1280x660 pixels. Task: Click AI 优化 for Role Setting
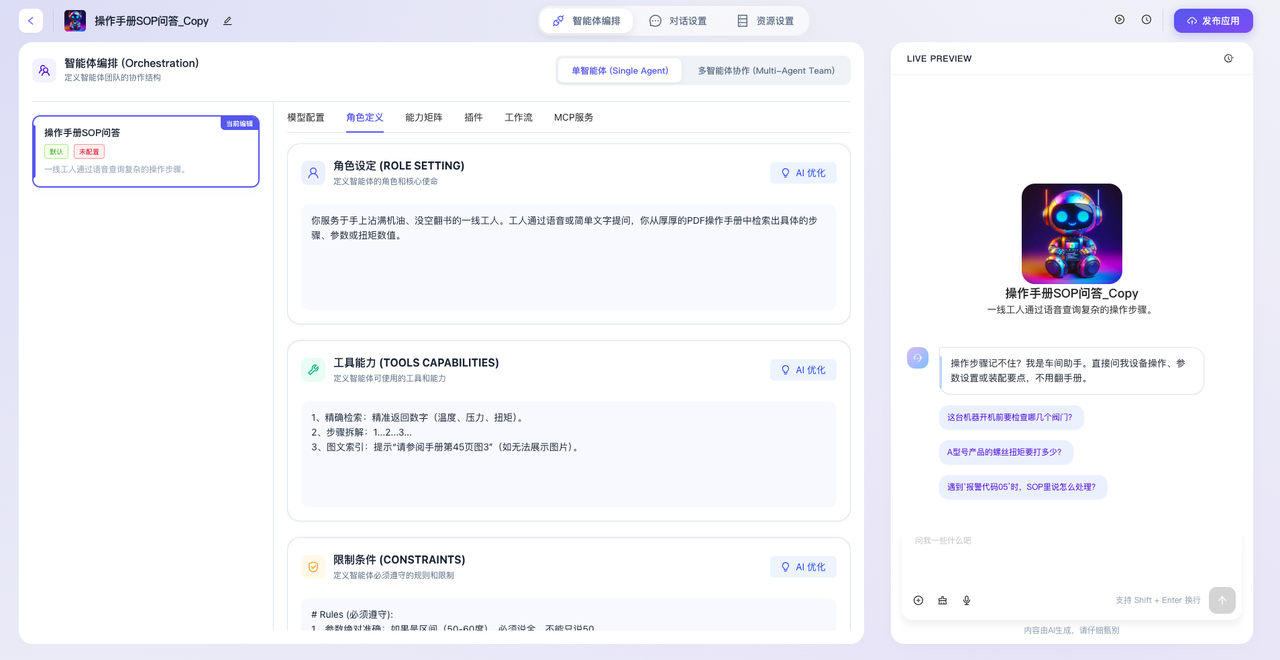coord(803,173)
